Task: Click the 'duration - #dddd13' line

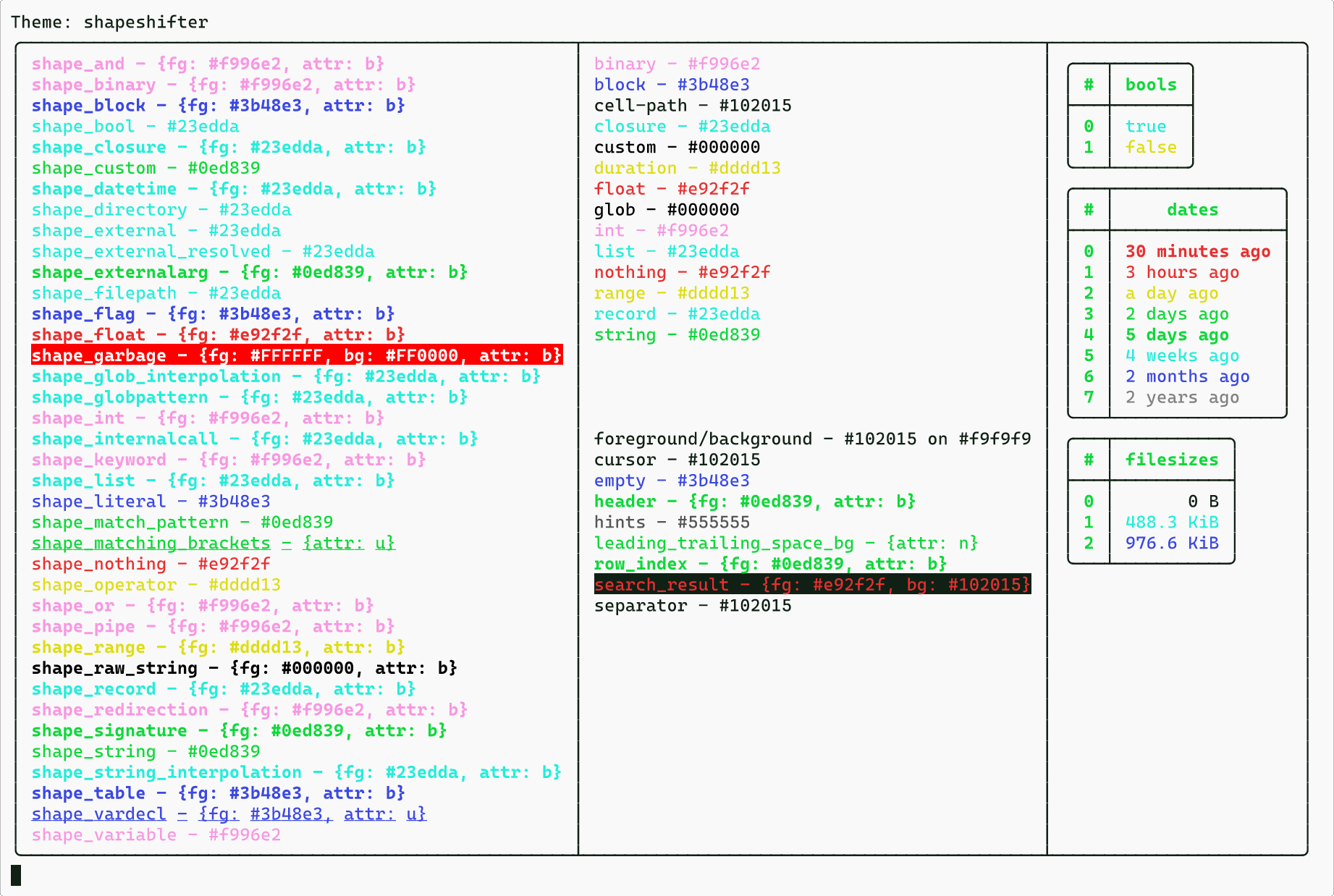Action: pyautogui.click(x=688, y=168)
